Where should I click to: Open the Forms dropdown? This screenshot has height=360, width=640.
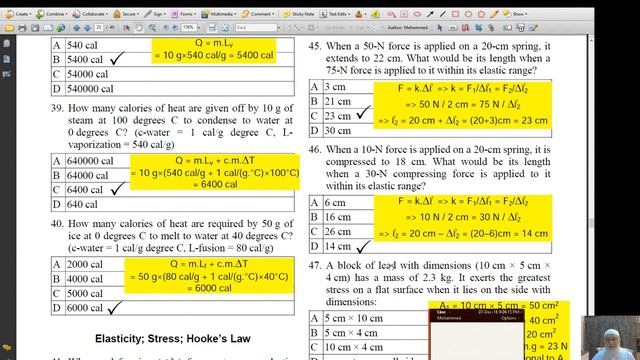pyautogui.click(x=183, y=14)
